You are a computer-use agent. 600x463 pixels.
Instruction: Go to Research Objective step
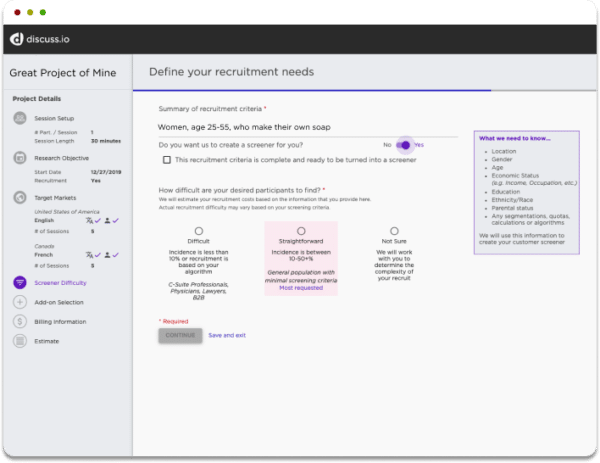click(x=62, y=158)
